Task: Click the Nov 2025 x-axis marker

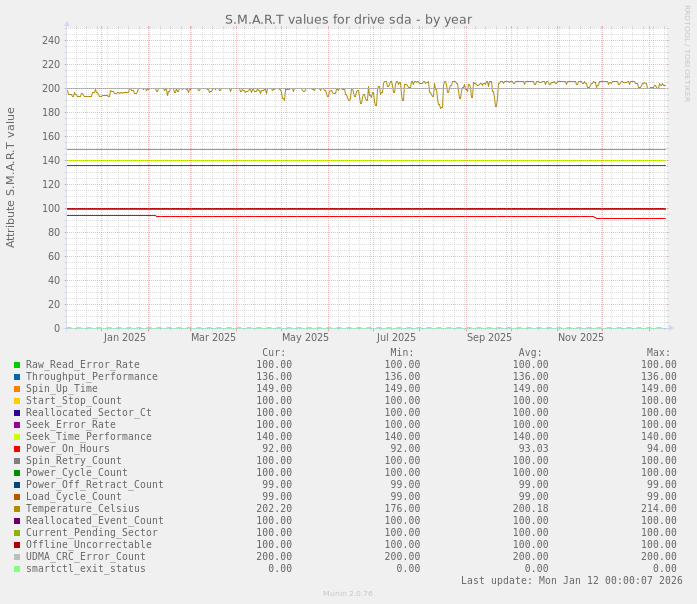Action: tap(580, 338)
